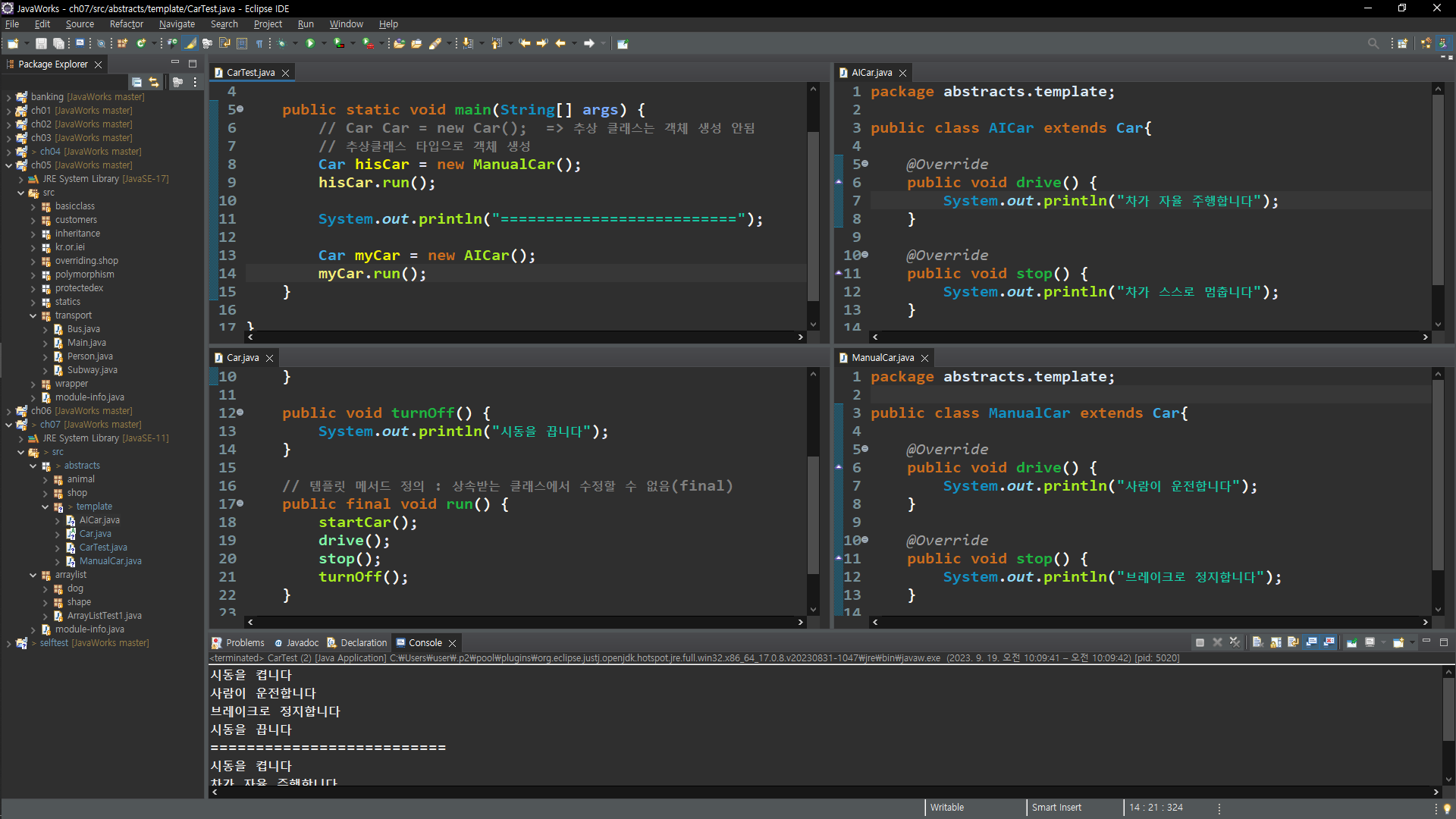Image resolution: width=1456 pixels, height=819 pixels.
Task: Click the Clear Console icon
Action: (x=1257, y=642)
